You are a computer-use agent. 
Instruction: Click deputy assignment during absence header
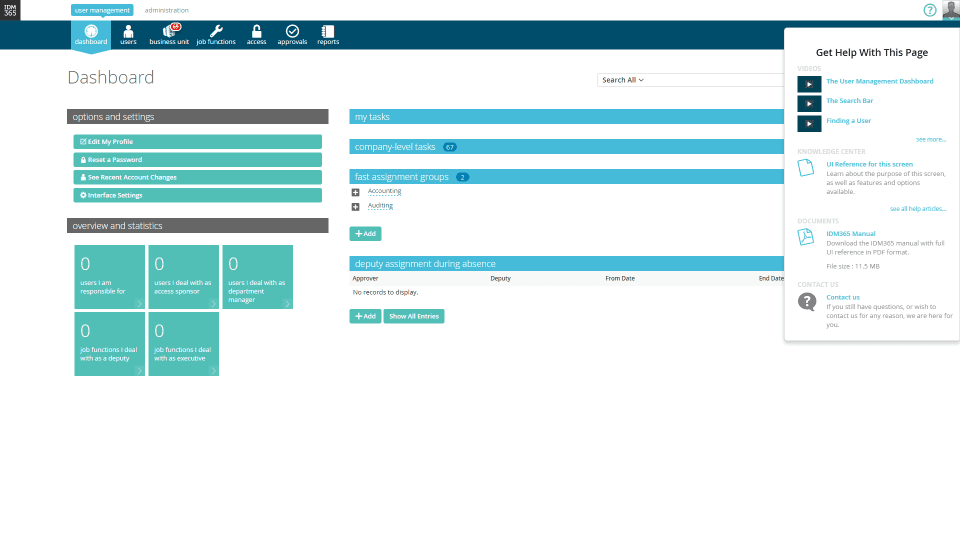(x=566, y=264)
